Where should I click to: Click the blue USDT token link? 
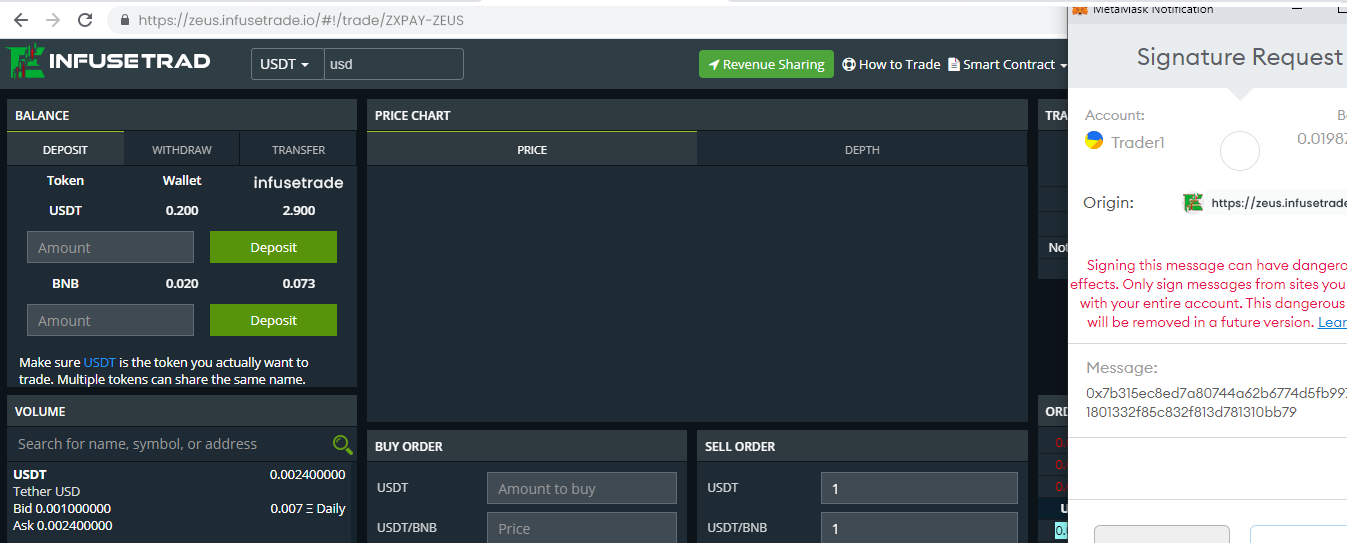[100, 362]
